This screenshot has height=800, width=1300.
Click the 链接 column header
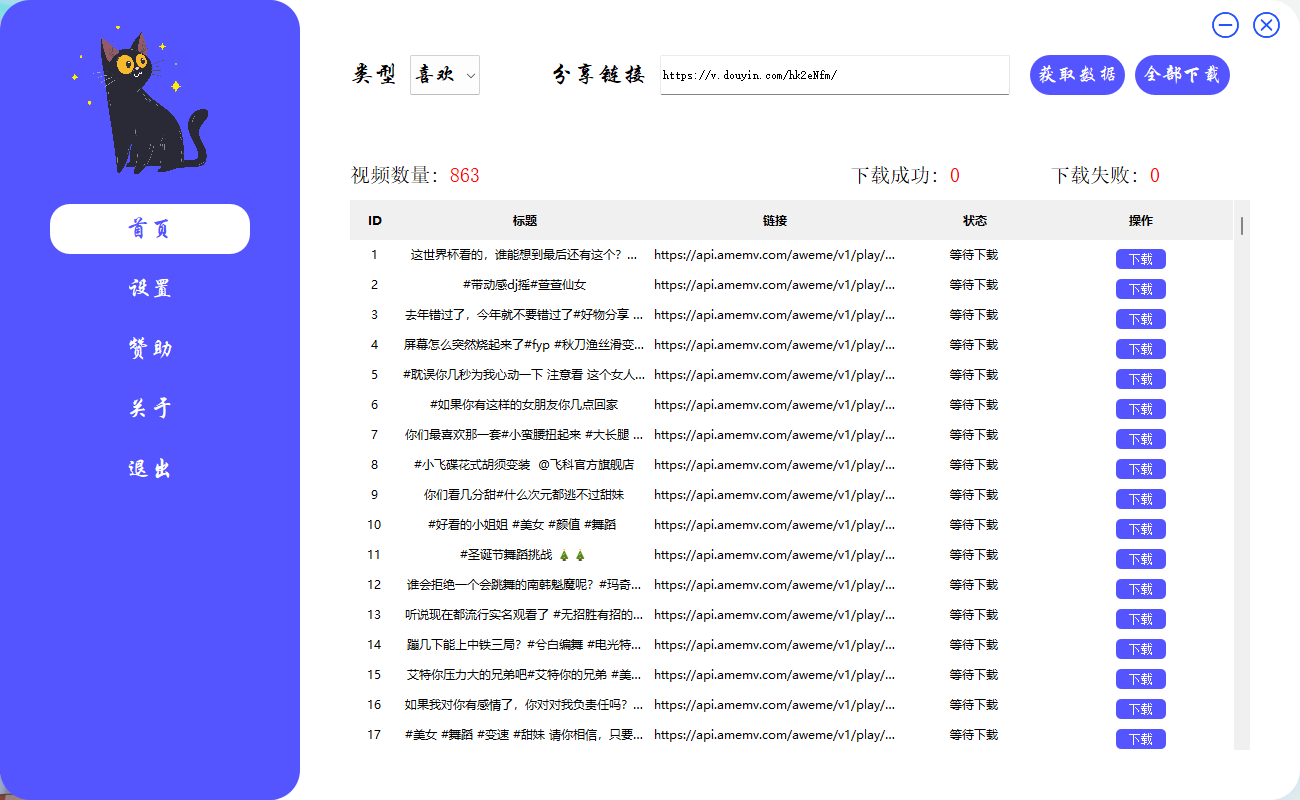(x=775, y=220)
